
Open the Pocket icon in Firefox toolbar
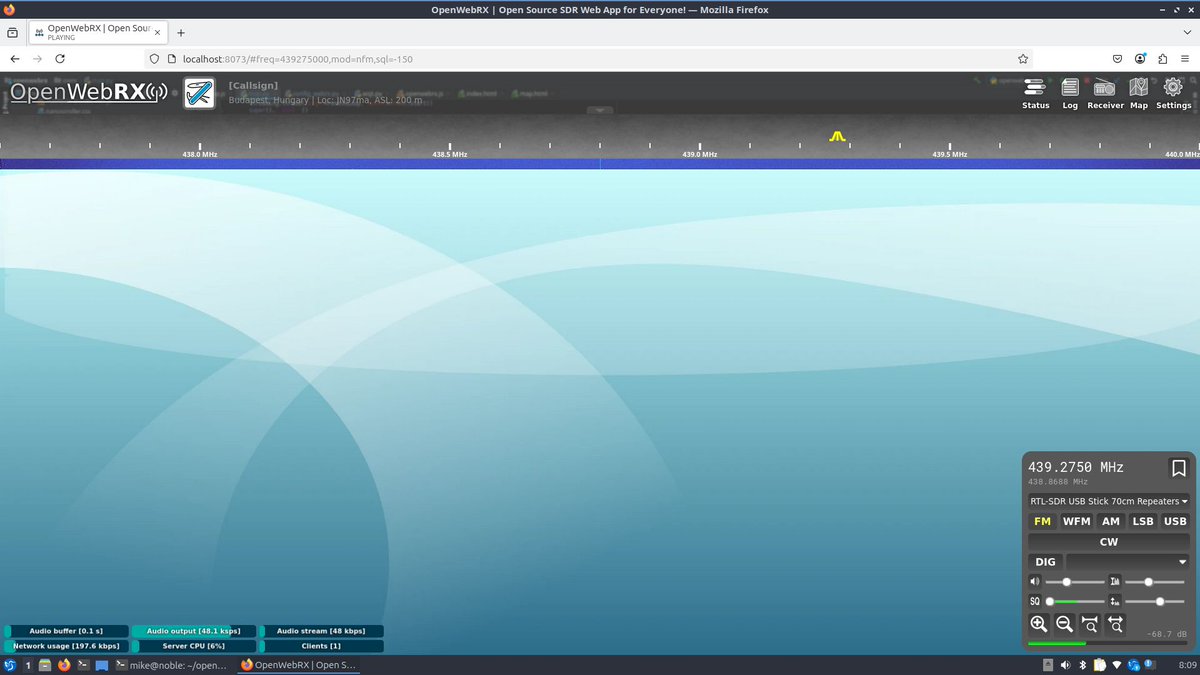coord(1118,59)
